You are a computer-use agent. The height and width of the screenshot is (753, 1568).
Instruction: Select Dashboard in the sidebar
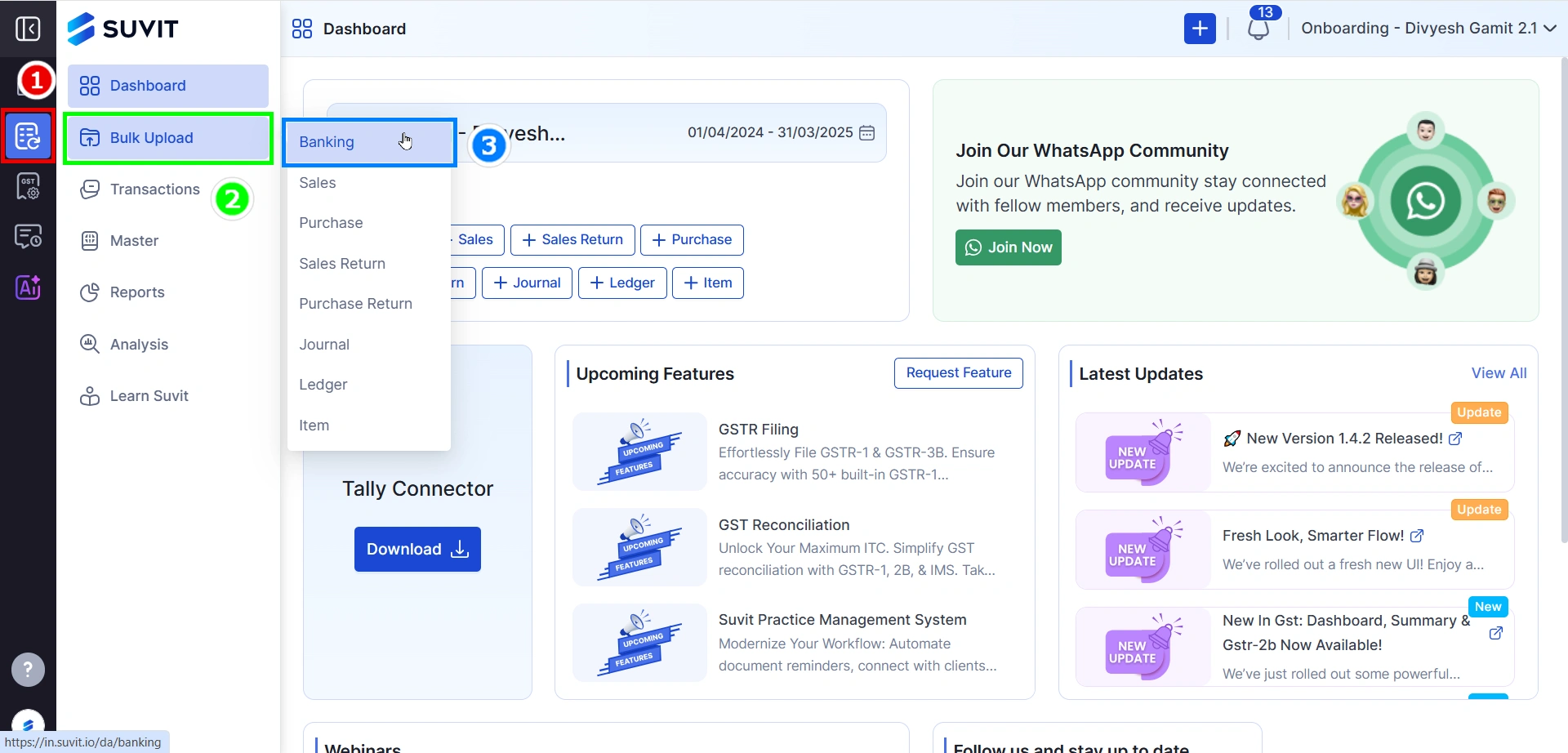tap(168, 86)
